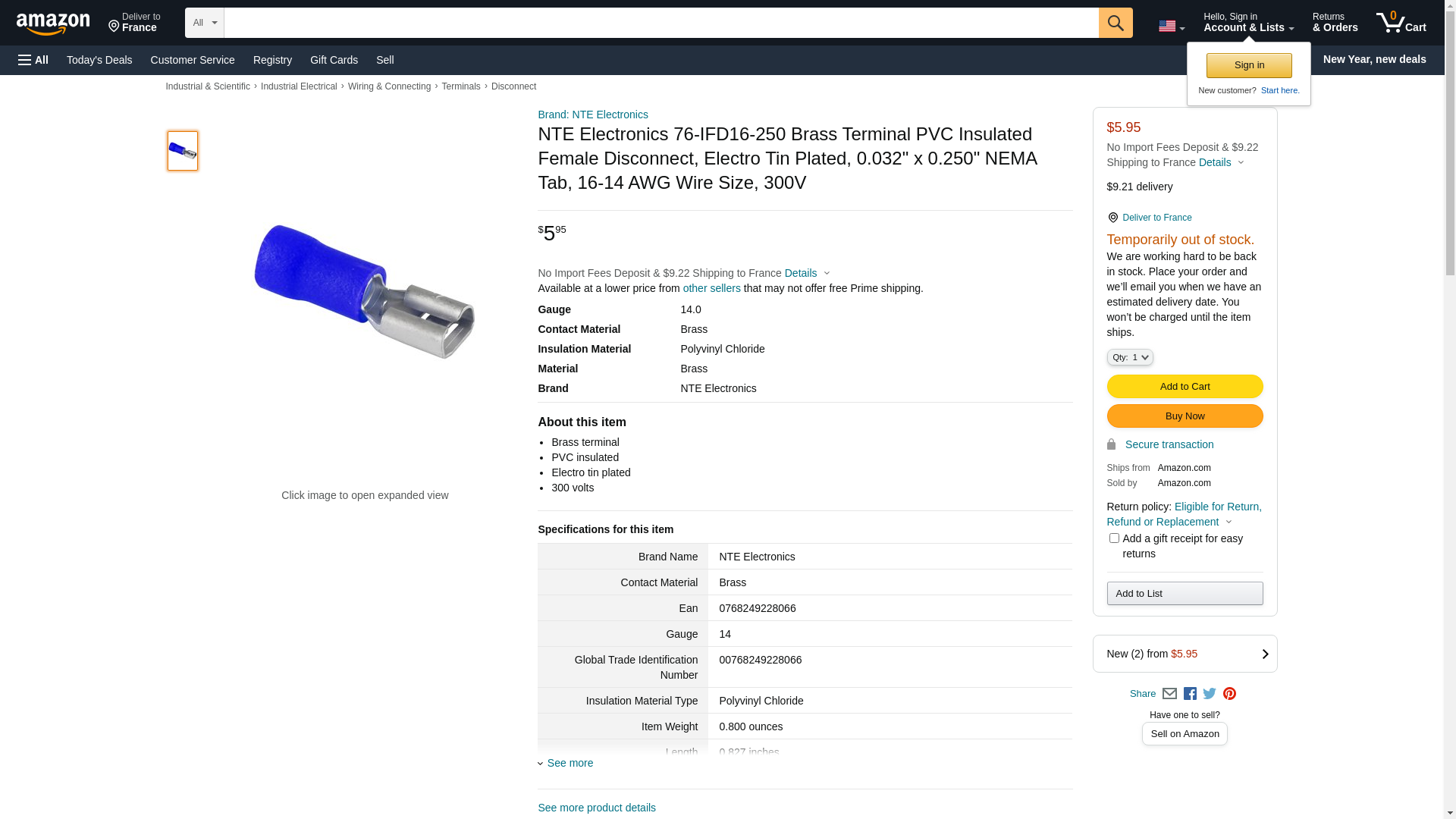This screenshot has width=1456, height=819.
Task: Click the Buy Now button
Action: tap(1185, 416)
